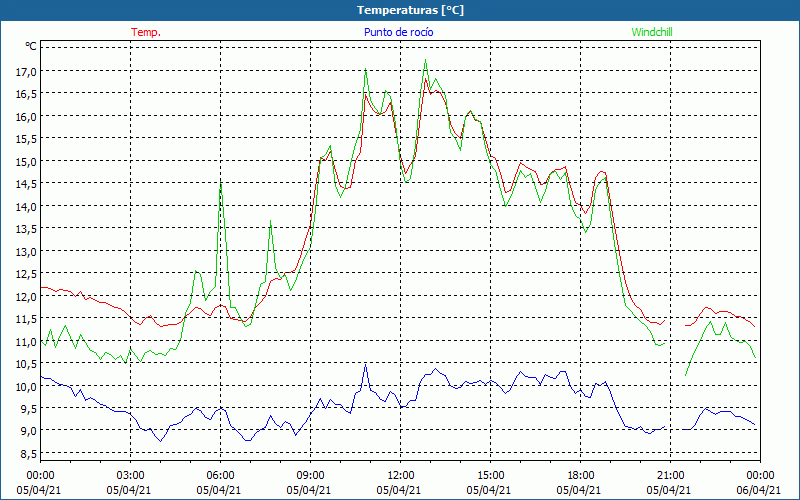
Task: Click the 11,5 y-axis value
Action: pos(26,319)
